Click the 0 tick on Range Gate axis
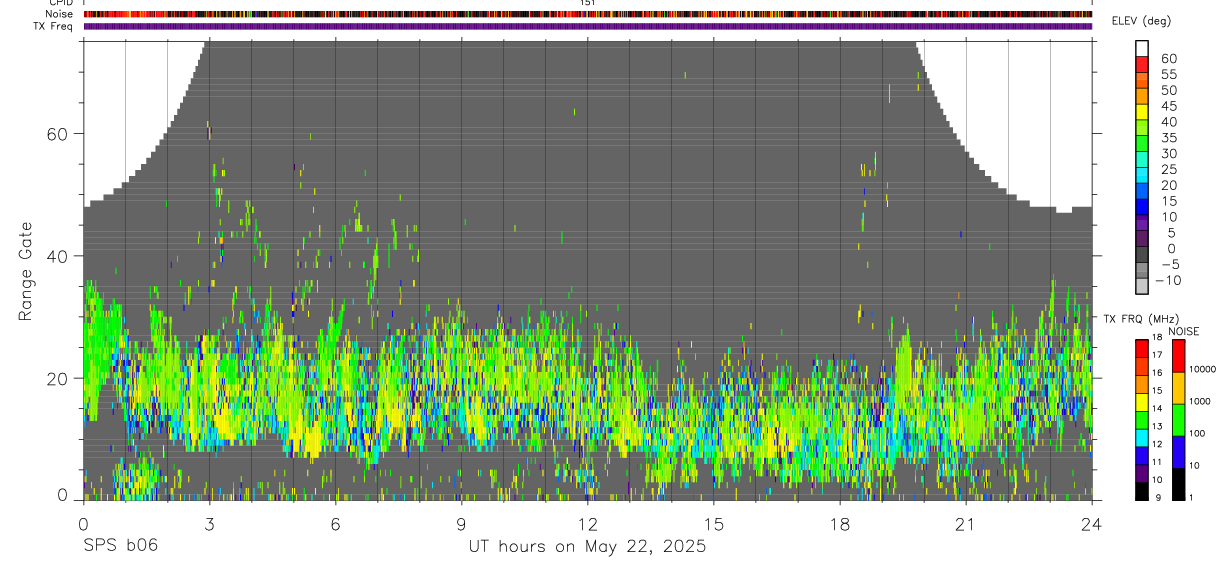 pyautogui.click(x=63, y=496)
